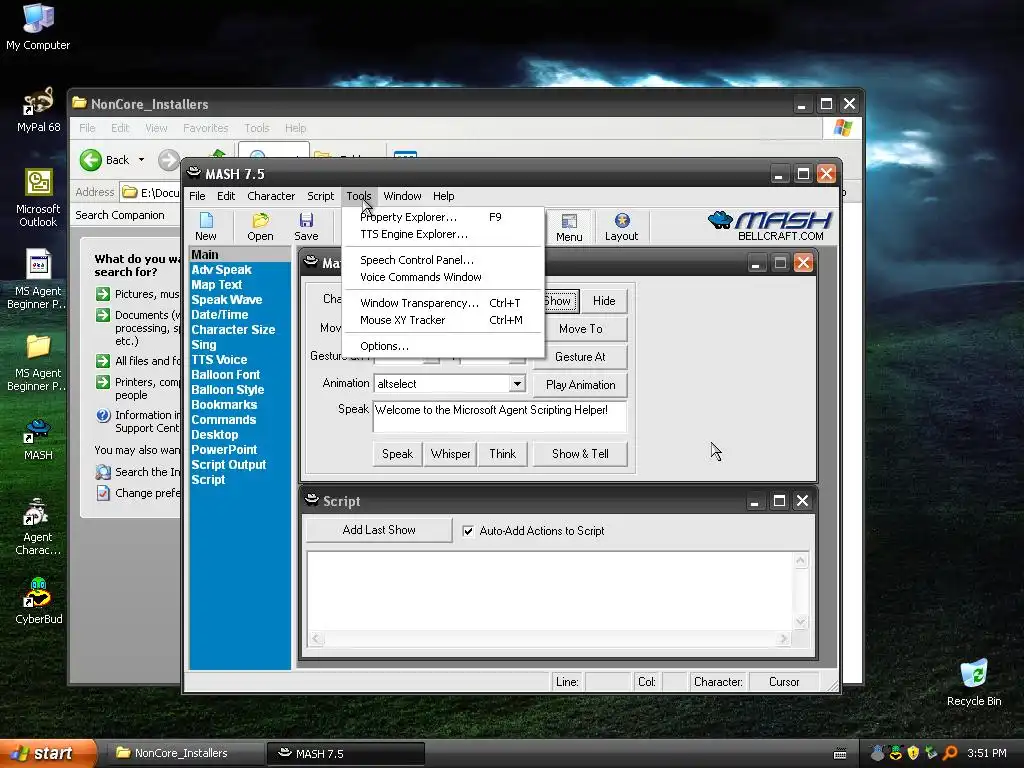Open the Back button history dropdown arrow
1024x768 pixels.
click(141, 160)
